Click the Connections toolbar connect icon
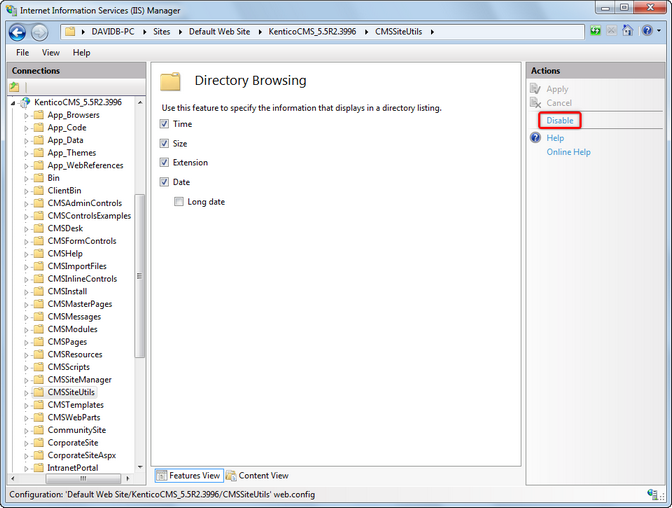Image resolution: width=672 pixels, height=508 pixels. (x=15, y=87)
